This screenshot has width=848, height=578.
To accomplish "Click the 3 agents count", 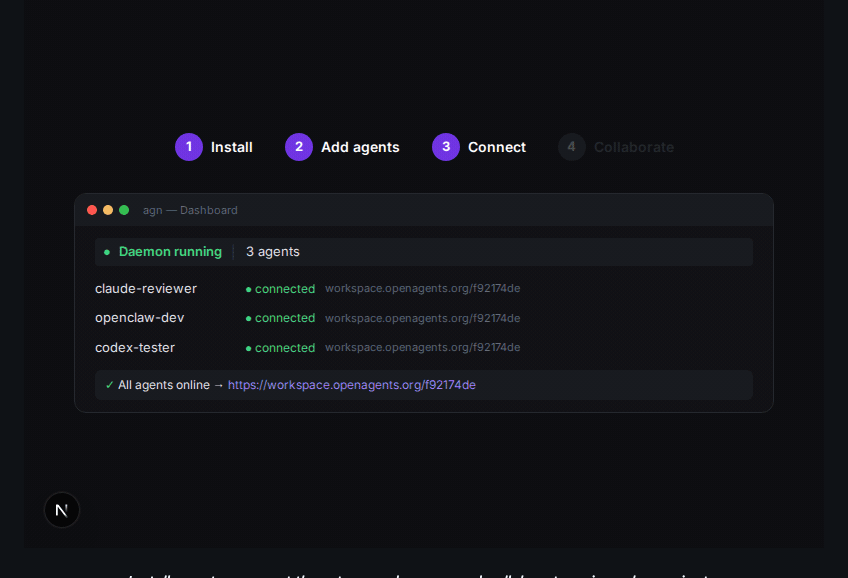I will pos(273,252).
